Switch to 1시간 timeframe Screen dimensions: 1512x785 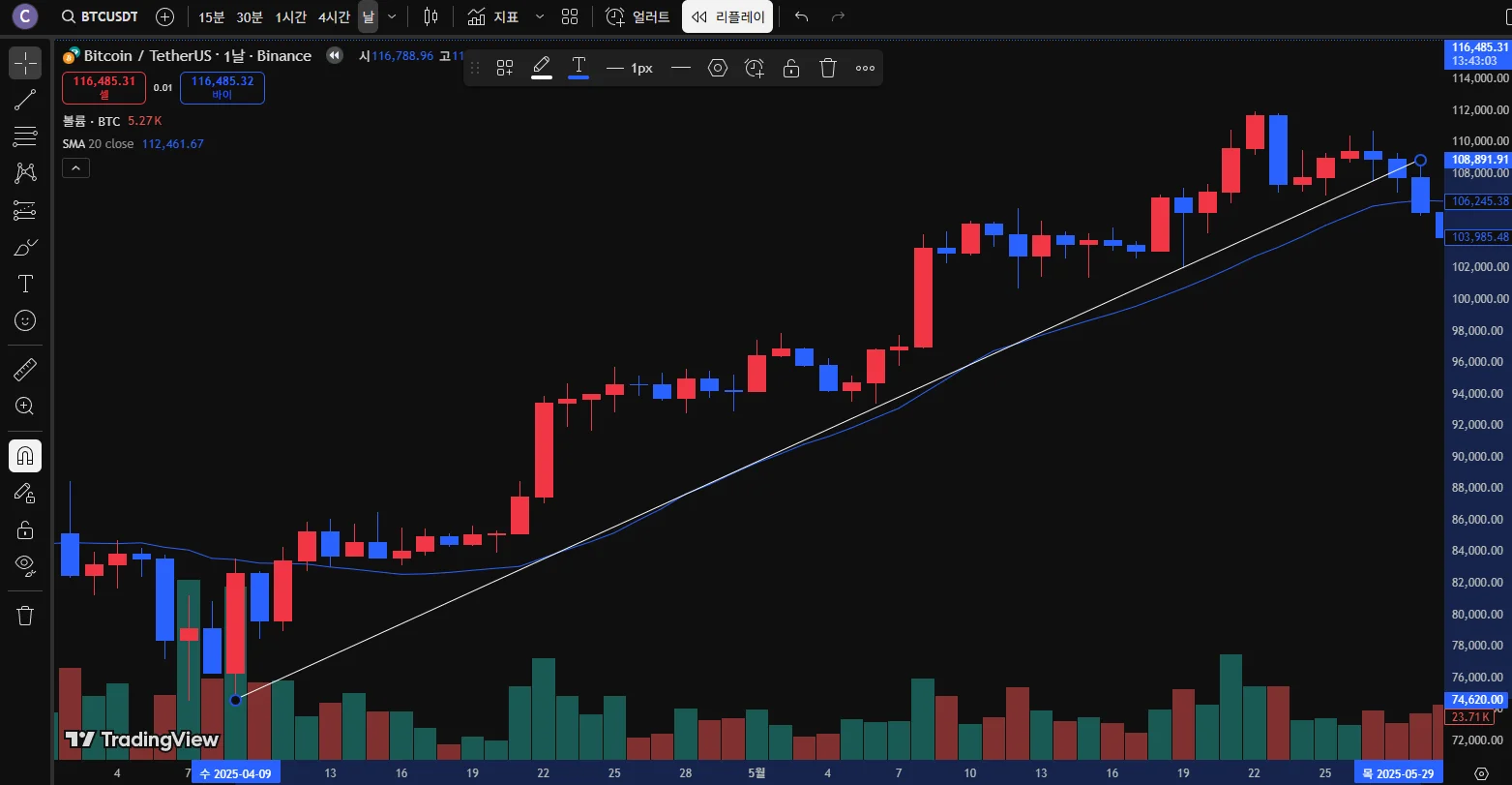point(291,16)
